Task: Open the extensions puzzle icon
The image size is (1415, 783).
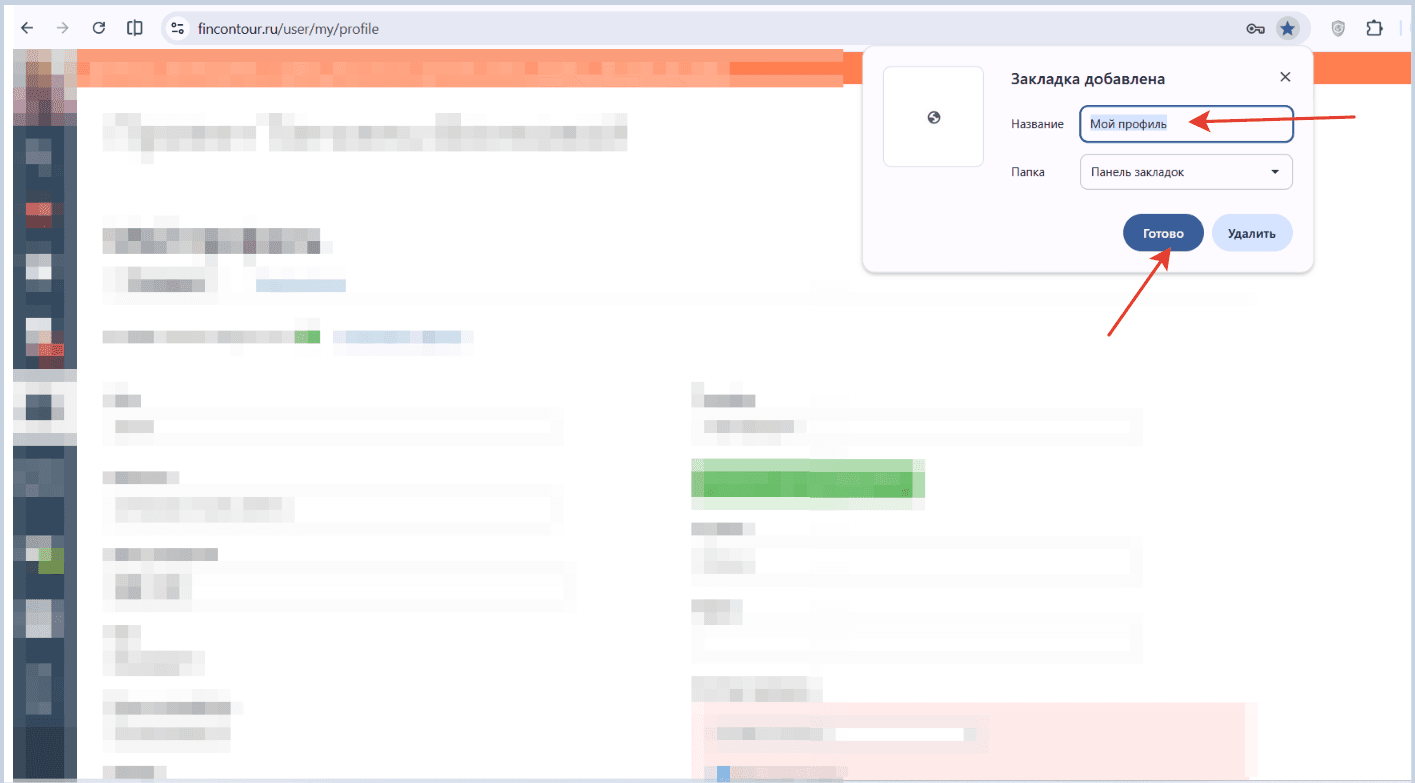Action: pos(1374,29)
